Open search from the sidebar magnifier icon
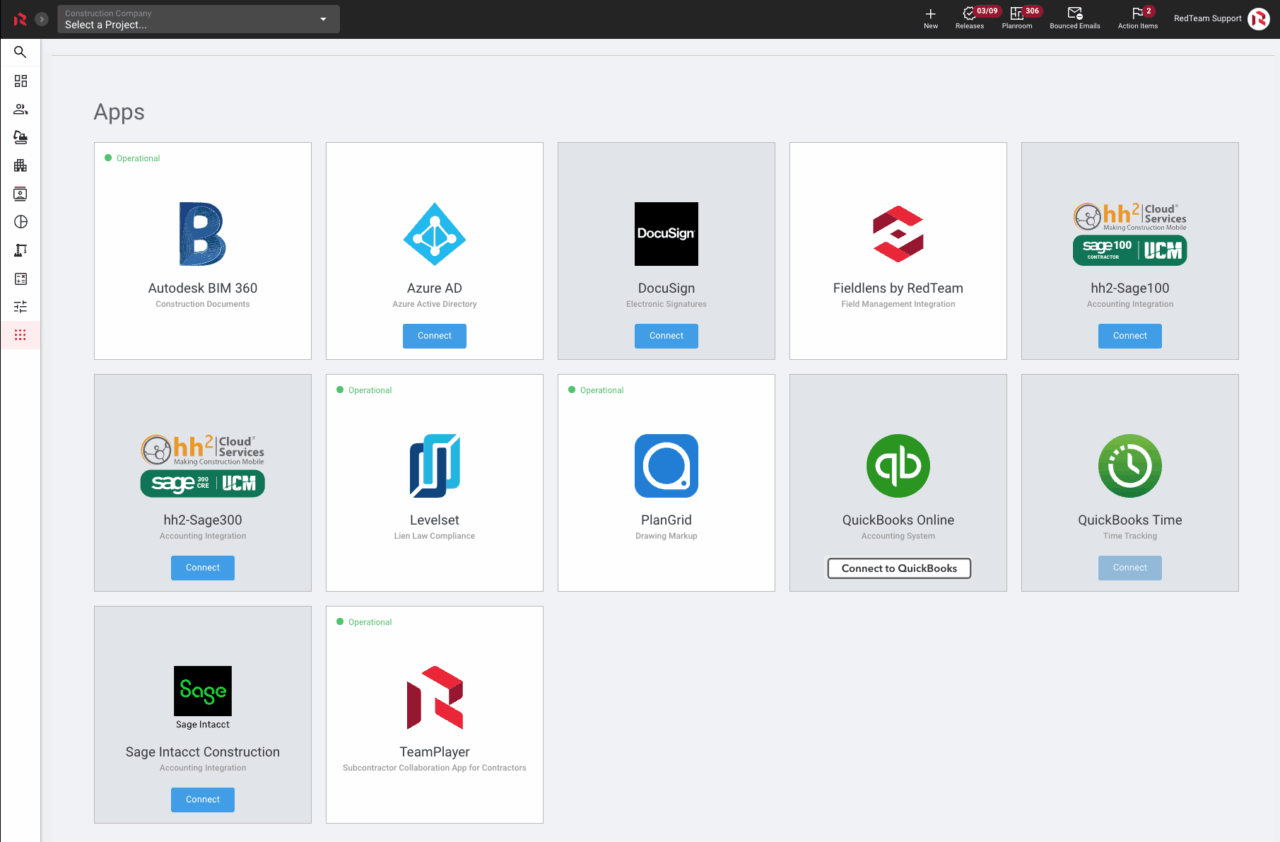Viewport: 1280px width, 842px height. 20,52
